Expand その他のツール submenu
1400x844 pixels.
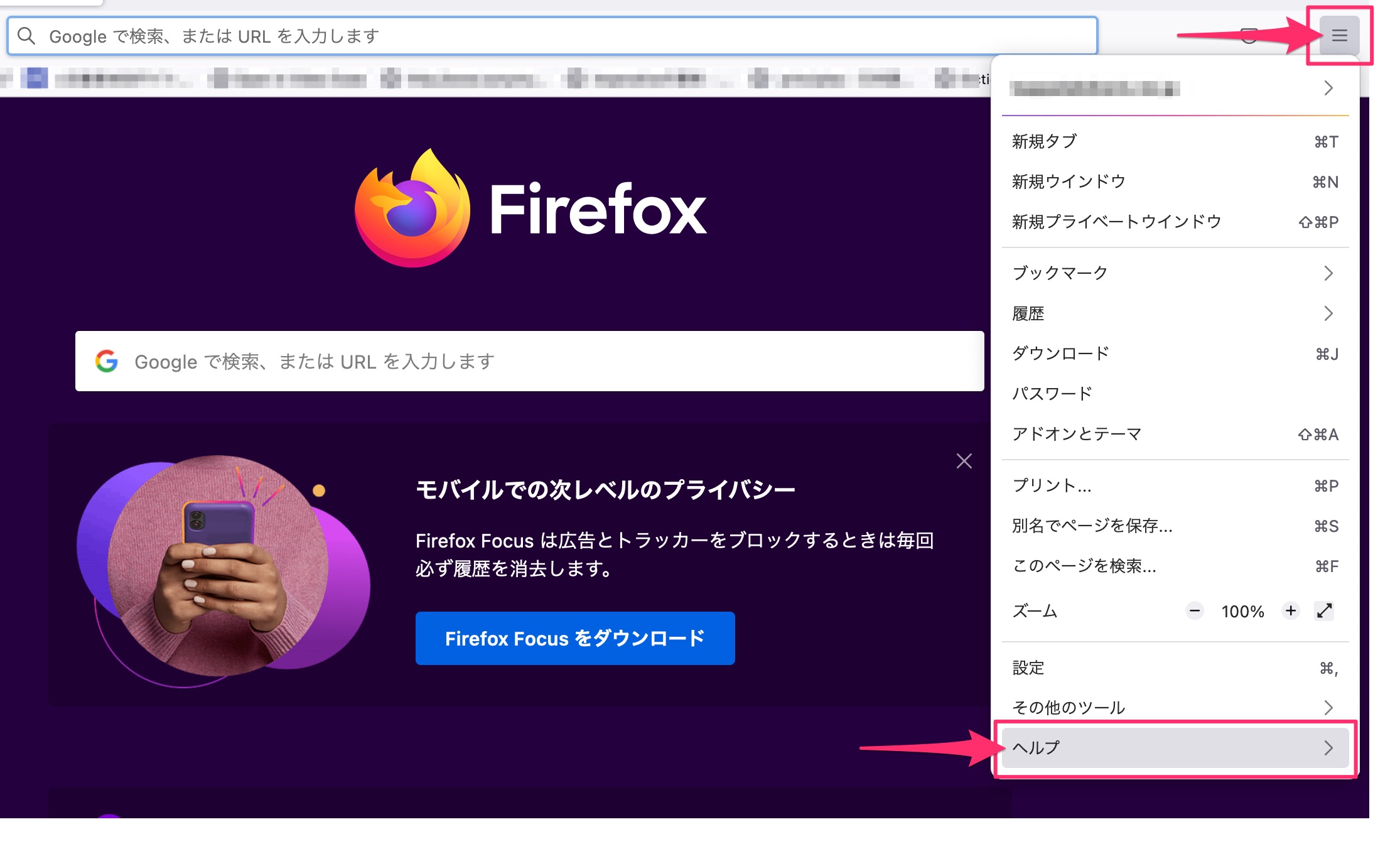coord(1175,708)
